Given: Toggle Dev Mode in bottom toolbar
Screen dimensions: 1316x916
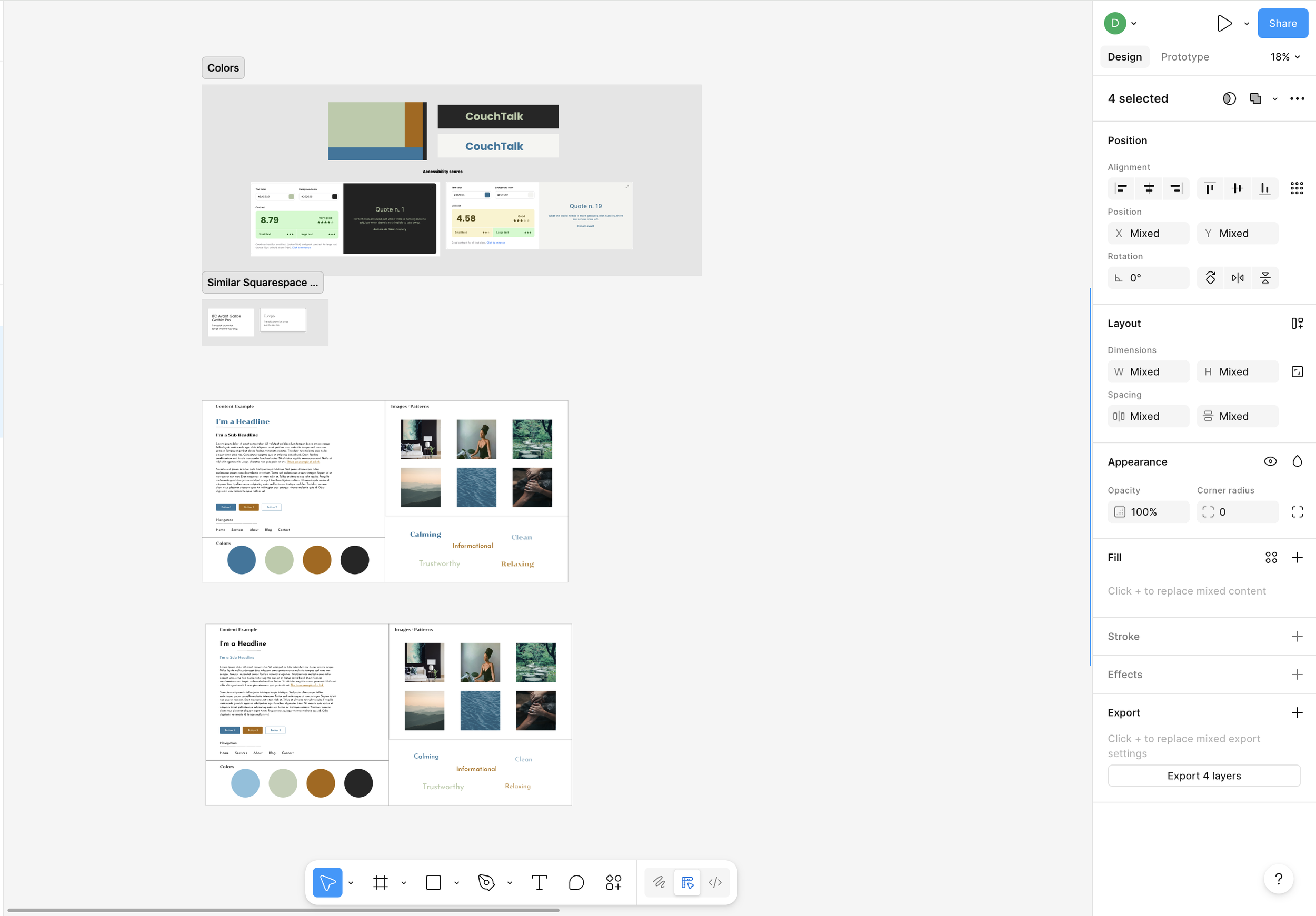Looking at the screenshot, I should click(x=715, y=882).
